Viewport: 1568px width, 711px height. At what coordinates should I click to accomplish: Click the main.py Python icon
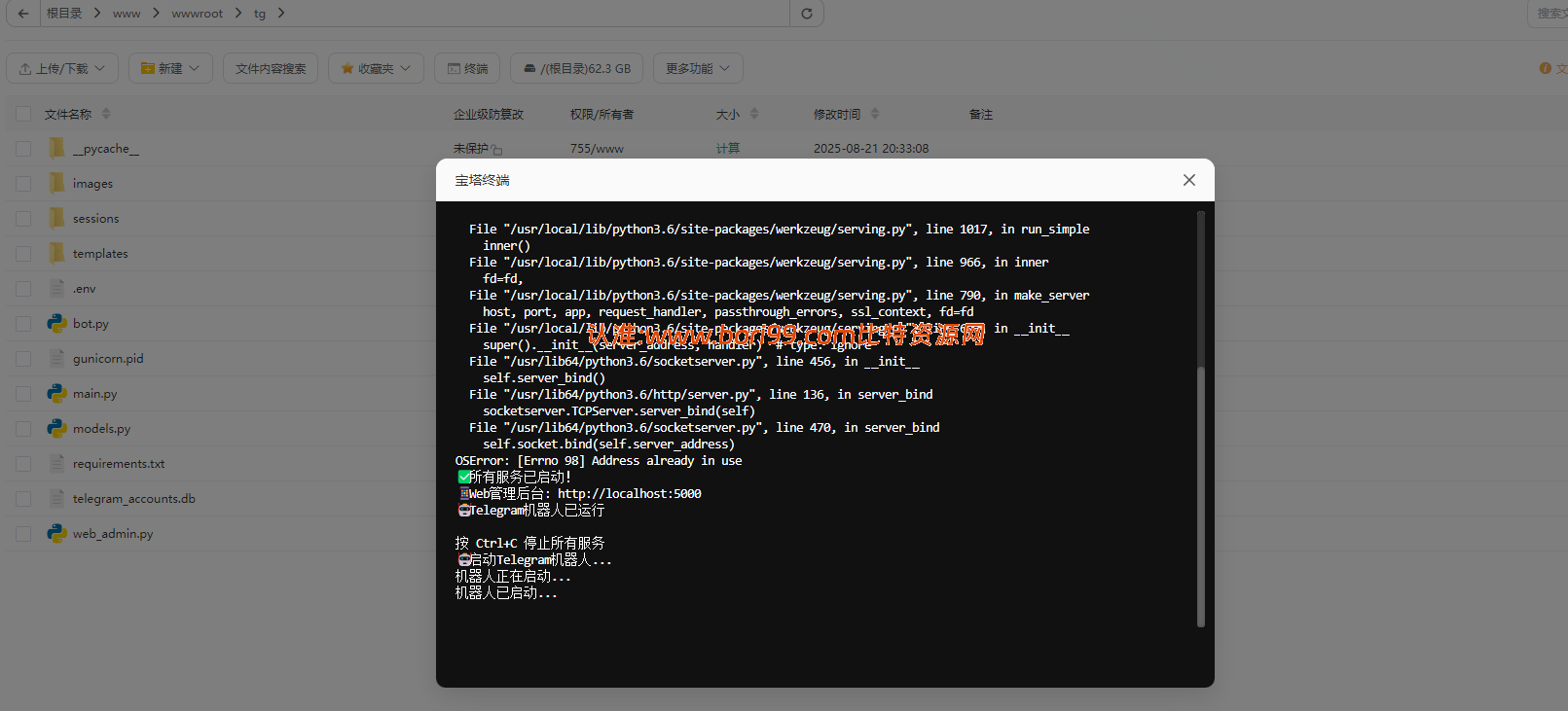[x=56, y=394]
